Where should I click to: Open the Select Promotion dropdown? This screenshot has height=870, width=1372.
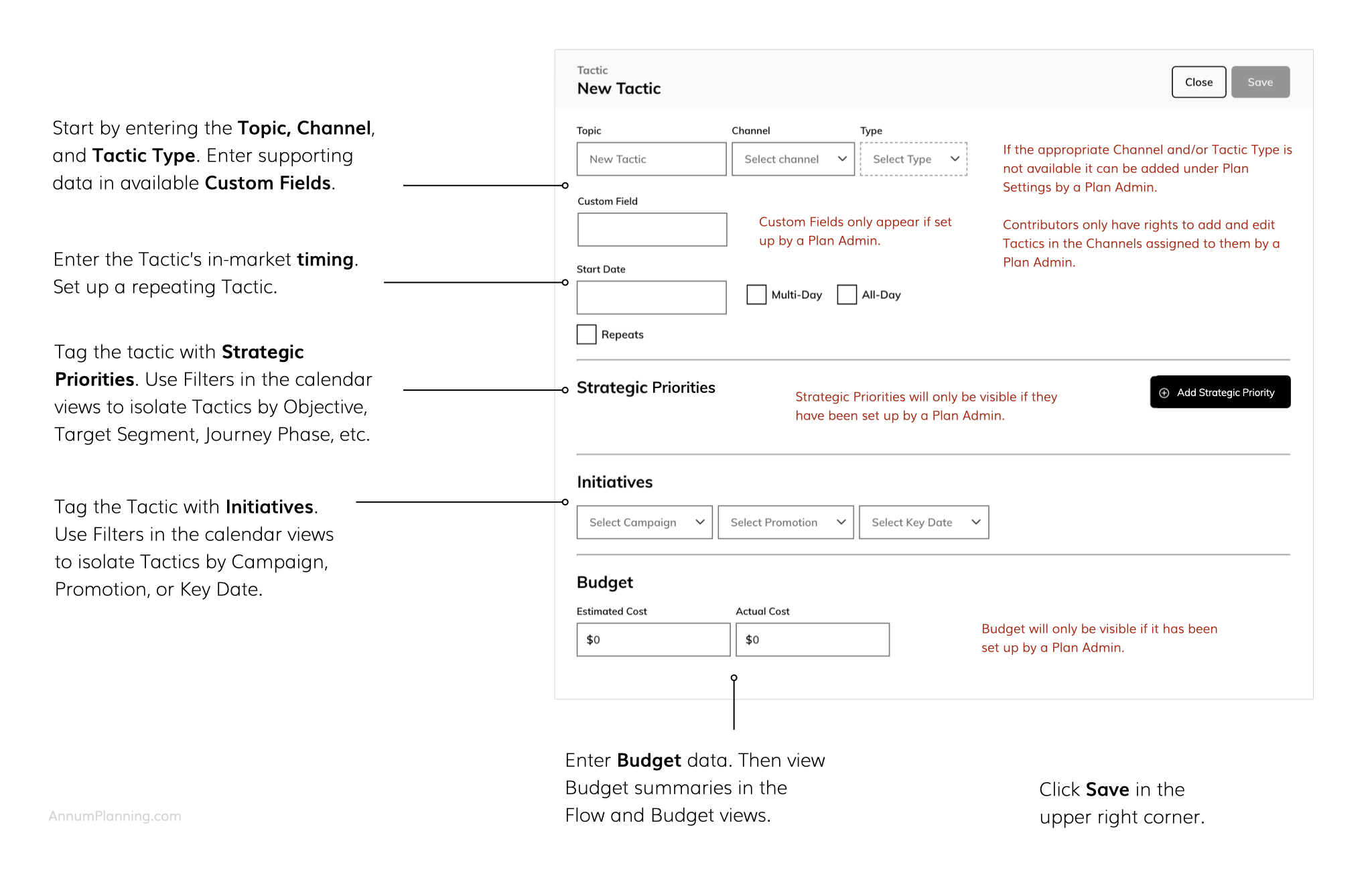[786, 522]
